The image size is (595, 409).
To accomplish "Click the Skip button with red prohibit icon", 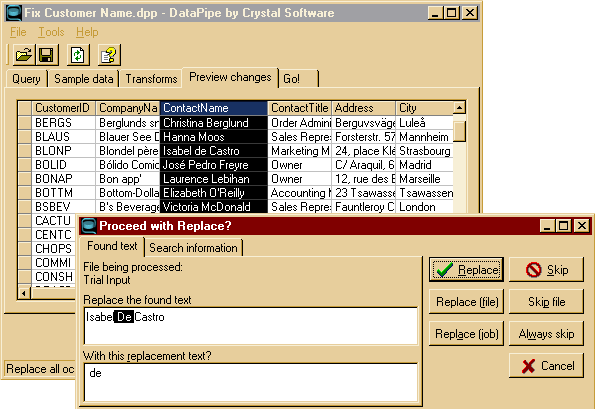I will [x=546, y=270].
